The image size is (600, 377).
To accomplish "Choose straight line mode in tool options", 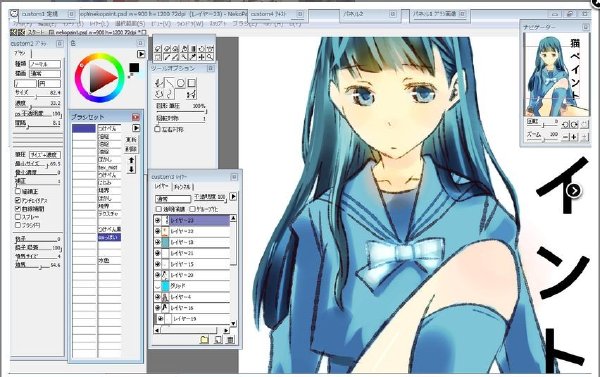I will 169,83.
